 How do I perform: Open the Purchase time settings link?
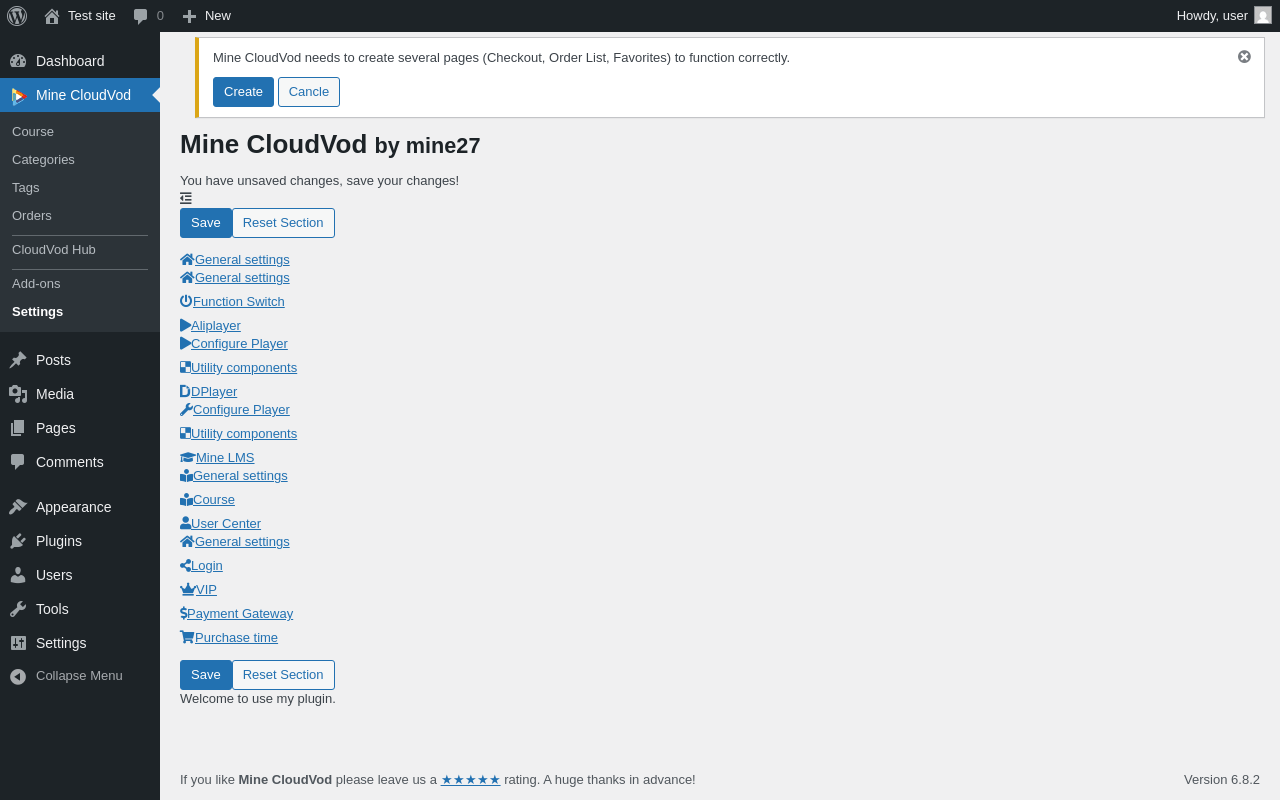236,637
